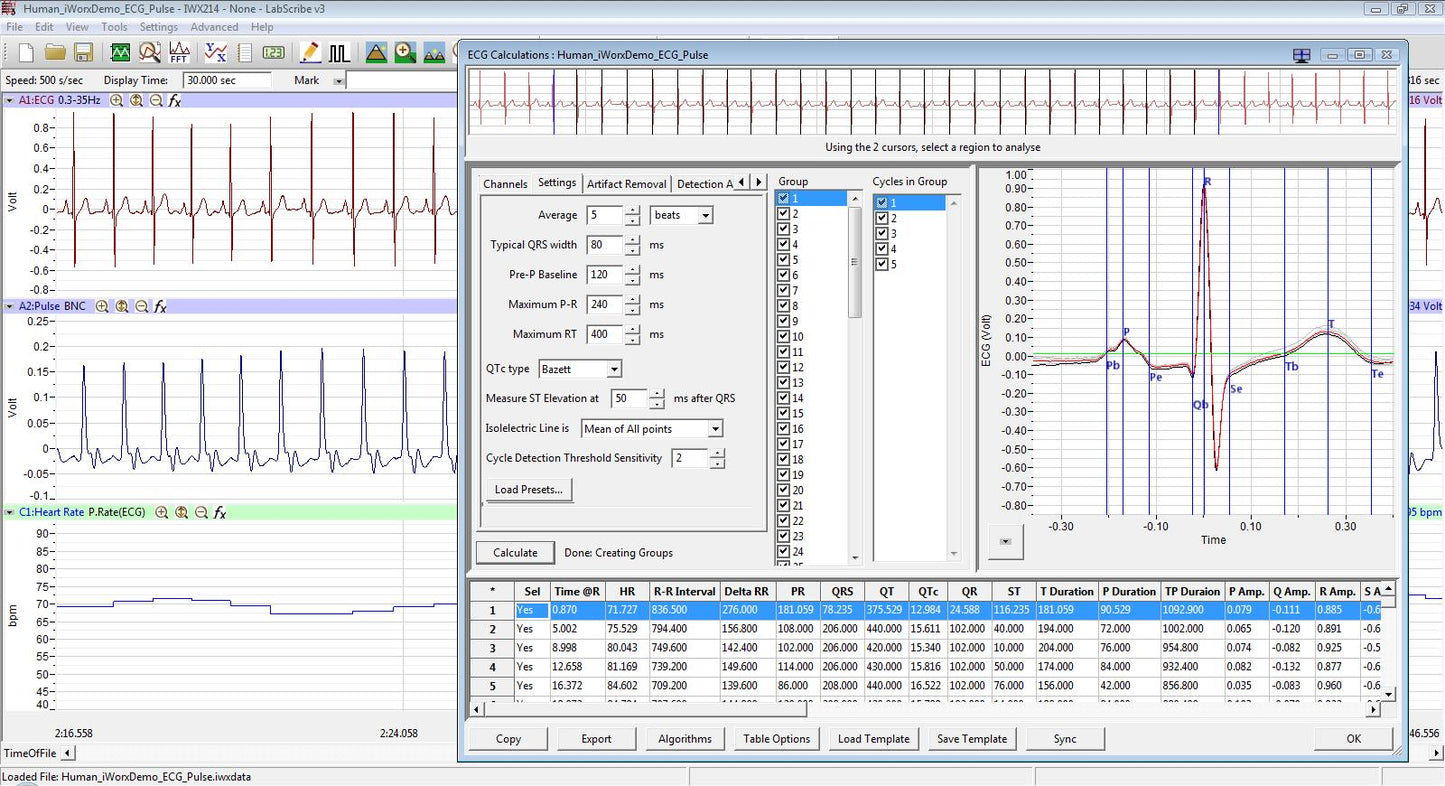The image size is (1445, 786).
Task: Click the calculator (123) toolbar icon
Action: (272, 52)
